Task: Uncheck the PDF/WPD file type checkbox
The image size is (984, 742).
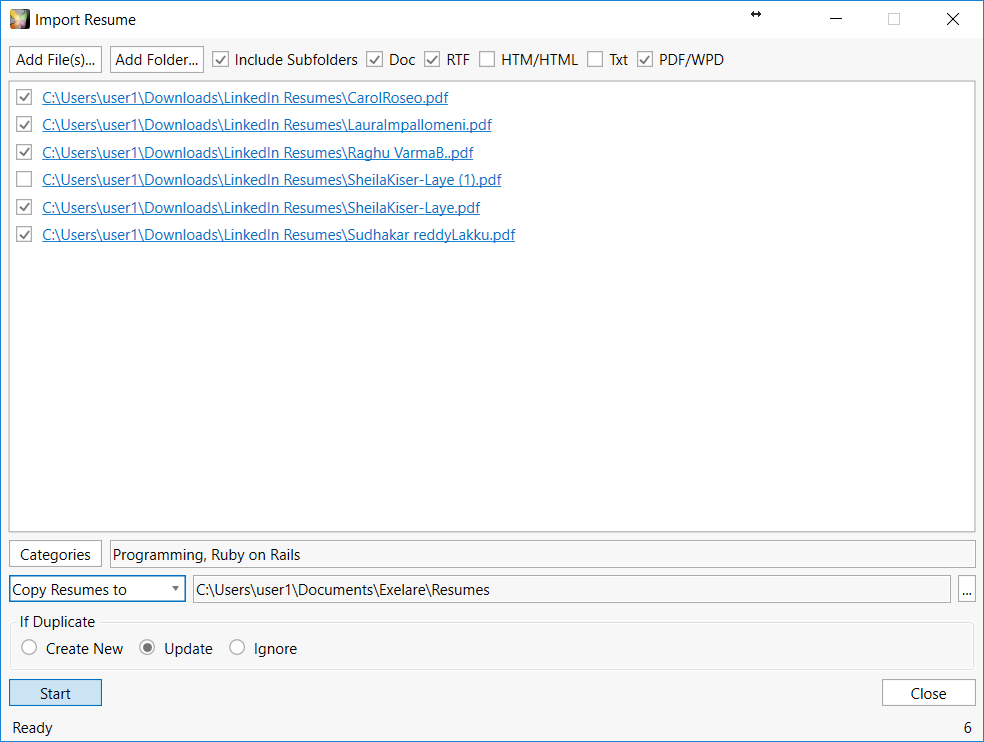Action: pos(644,60)
